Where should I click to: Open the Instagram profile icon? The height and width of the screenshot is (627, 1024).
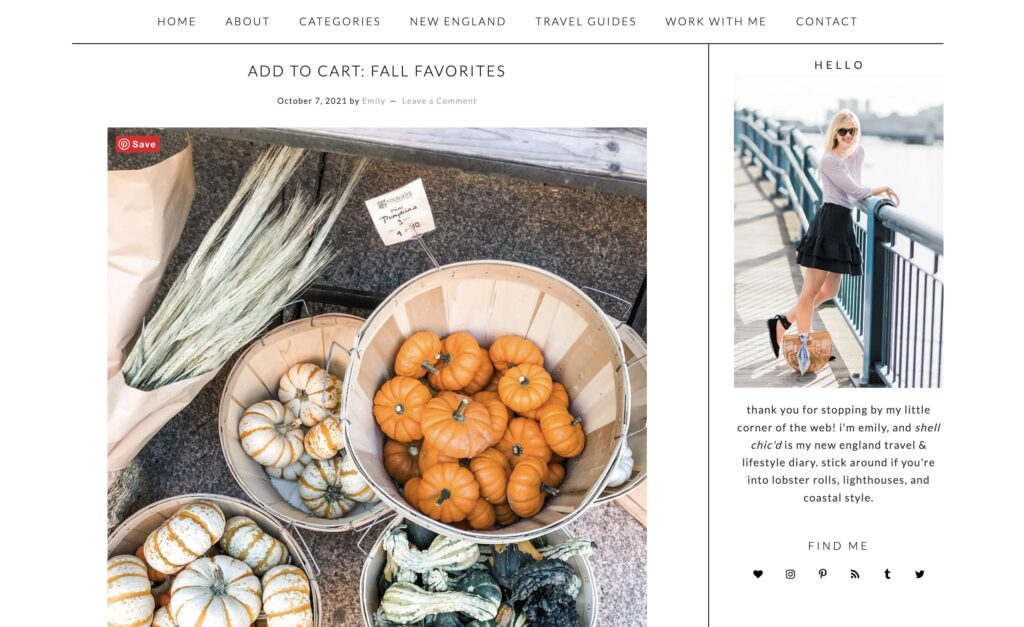click(790, 574)
